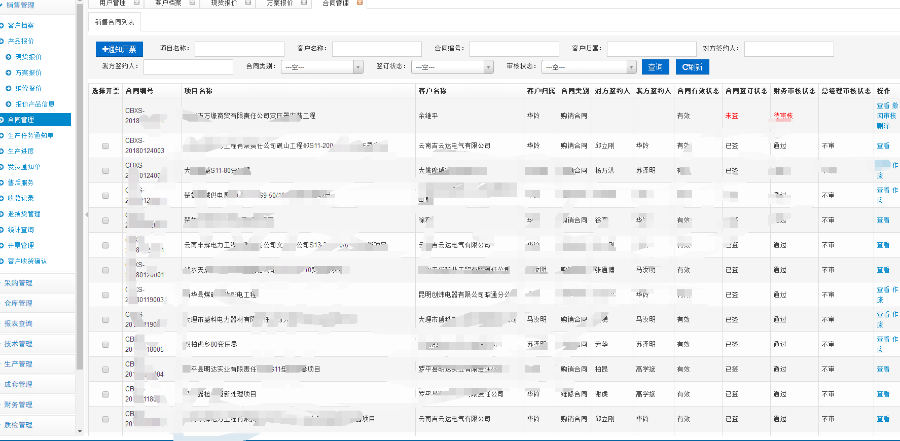Click the icon beside 方案报价 sidebar sub-item
Viewport: 900px width, 441px height.
(x=9, y=73)
